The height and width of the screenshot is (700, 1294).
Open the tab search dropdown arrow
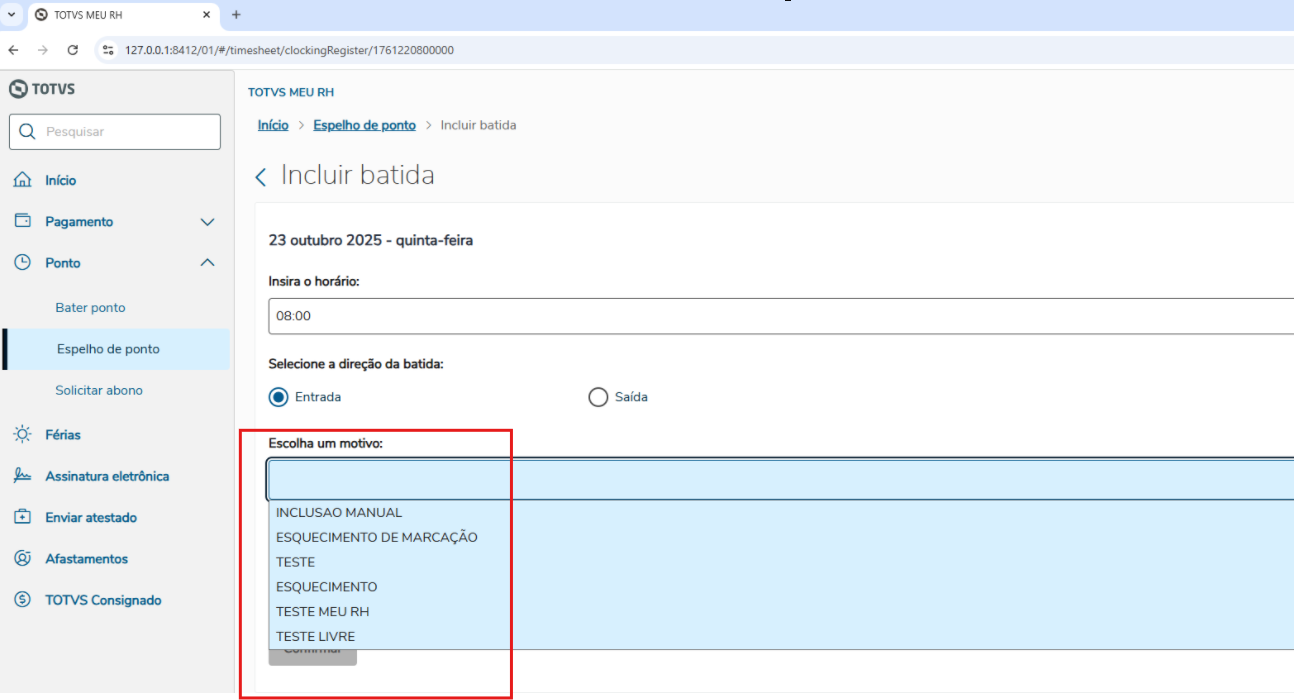pyautogui.click(x=11, y=15)
